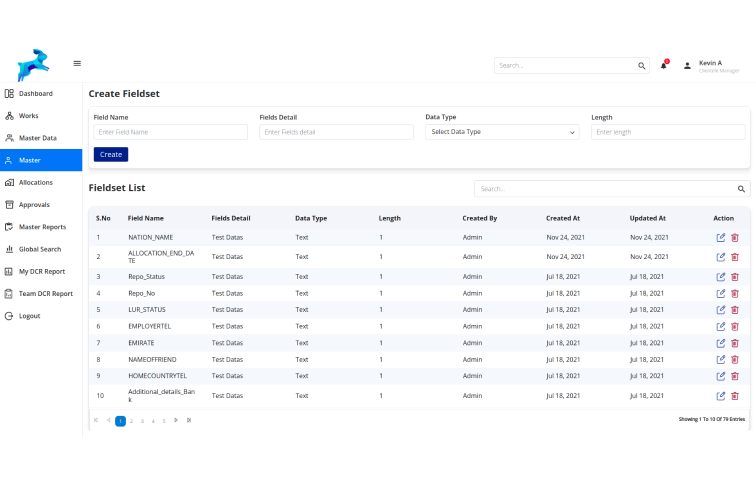Screen dimensions: 756x486
Task: Open Master Reports in sidebar
Action: pos(42,227)
